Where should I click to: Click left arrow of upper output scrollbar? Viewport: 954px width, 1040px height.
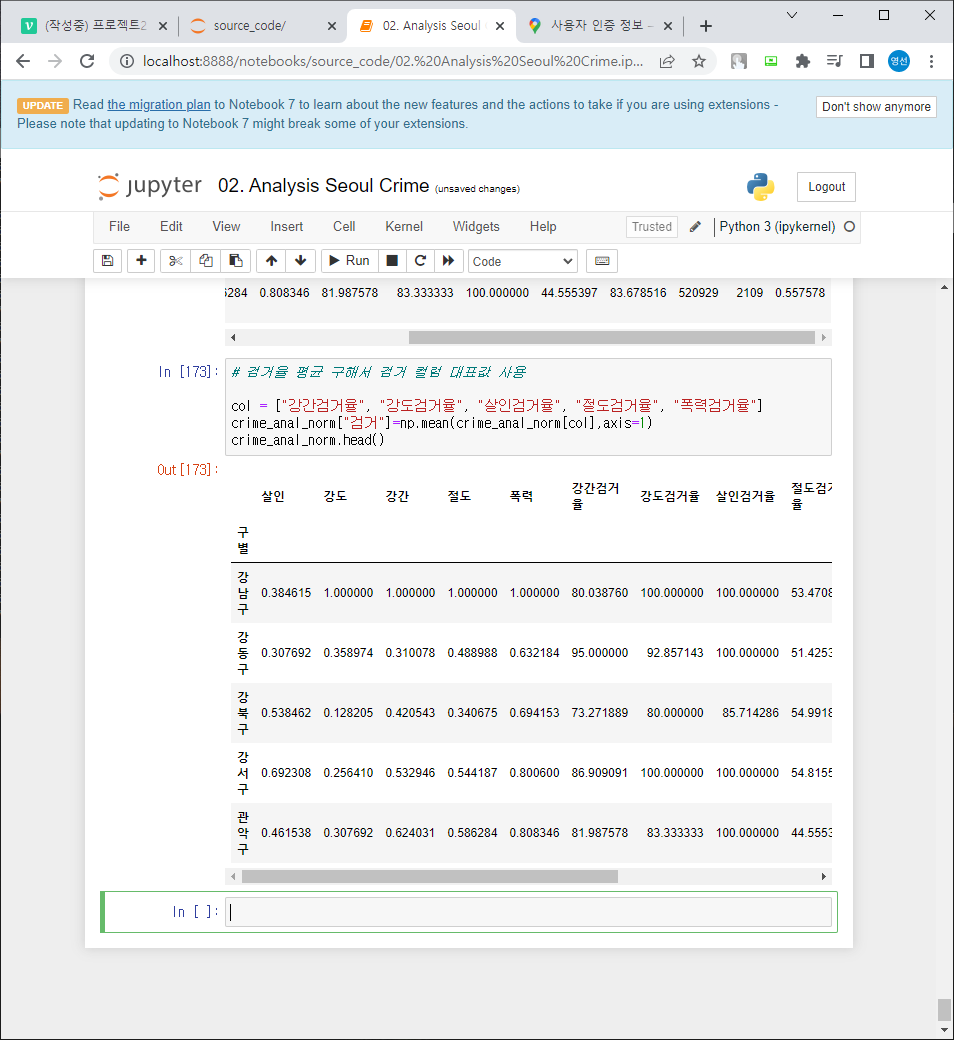[233, 338]
